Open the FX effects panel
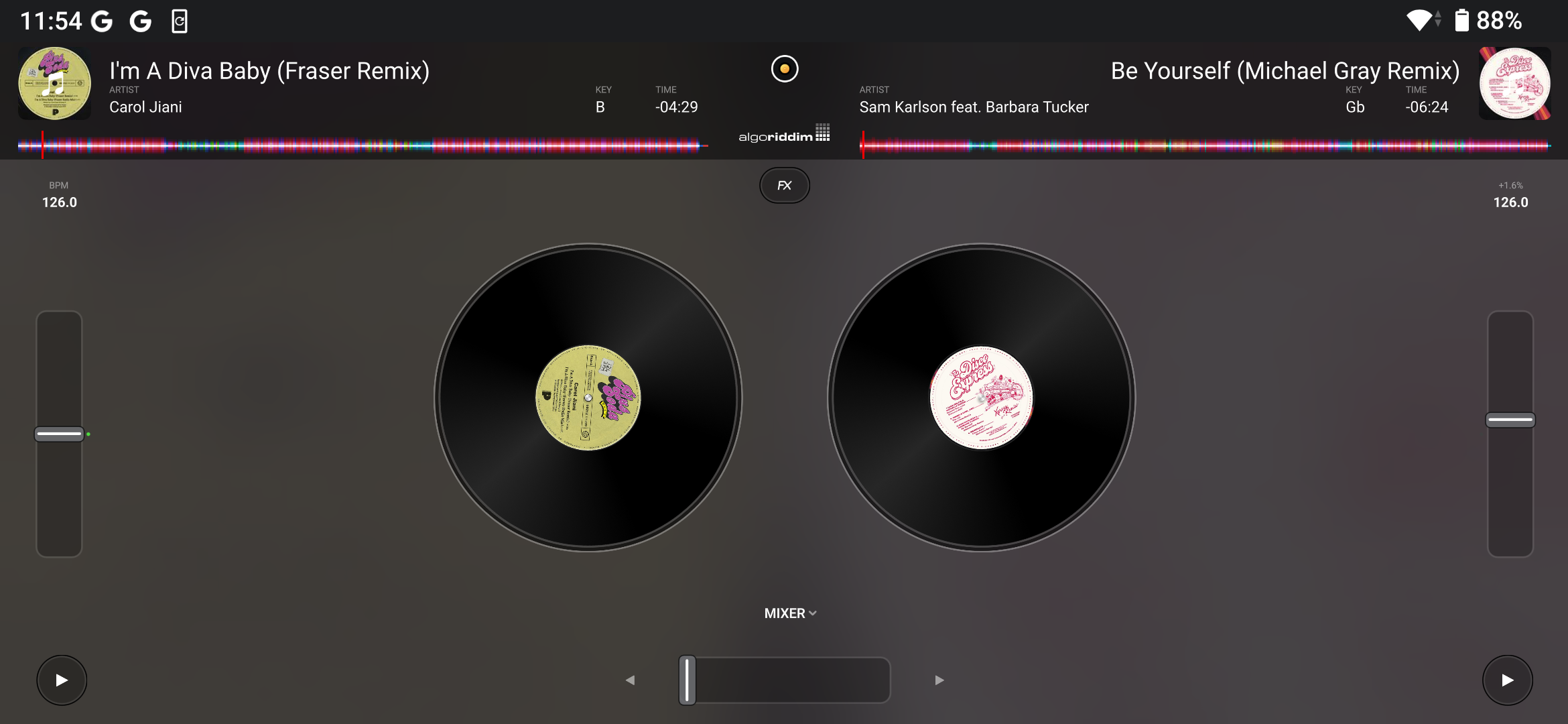The width and height of the screenshot is (1568, 724). (x=784, y=186)
